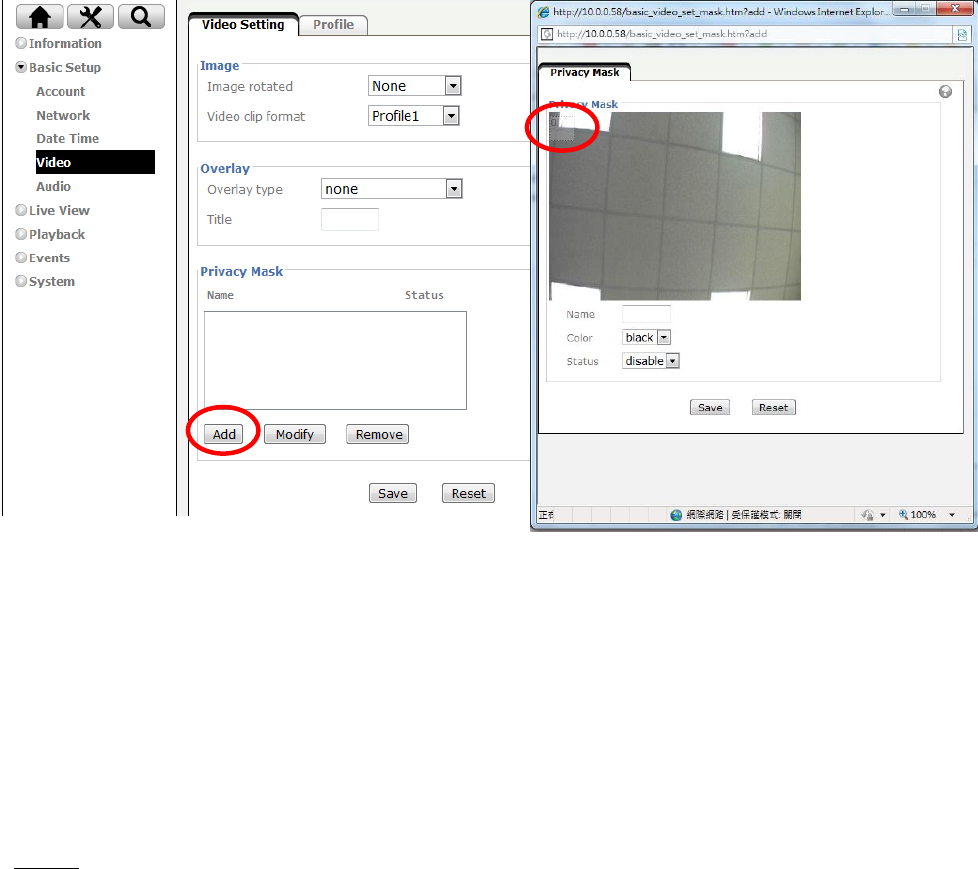Image resolution: width=978 pixels, height=869 pixels.
Task: Click the compatibility view icon in the address bar
Action: tap(962, 34)
